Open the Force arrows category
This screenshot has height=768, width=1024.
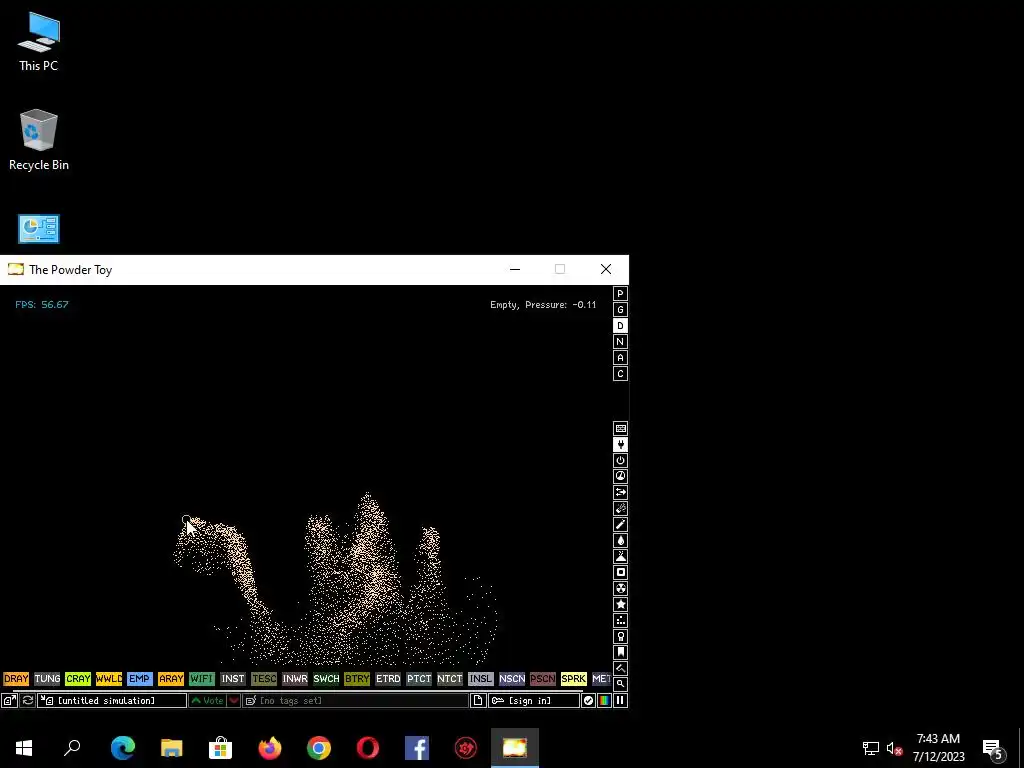pyautogui.click(x=620, y=492)
